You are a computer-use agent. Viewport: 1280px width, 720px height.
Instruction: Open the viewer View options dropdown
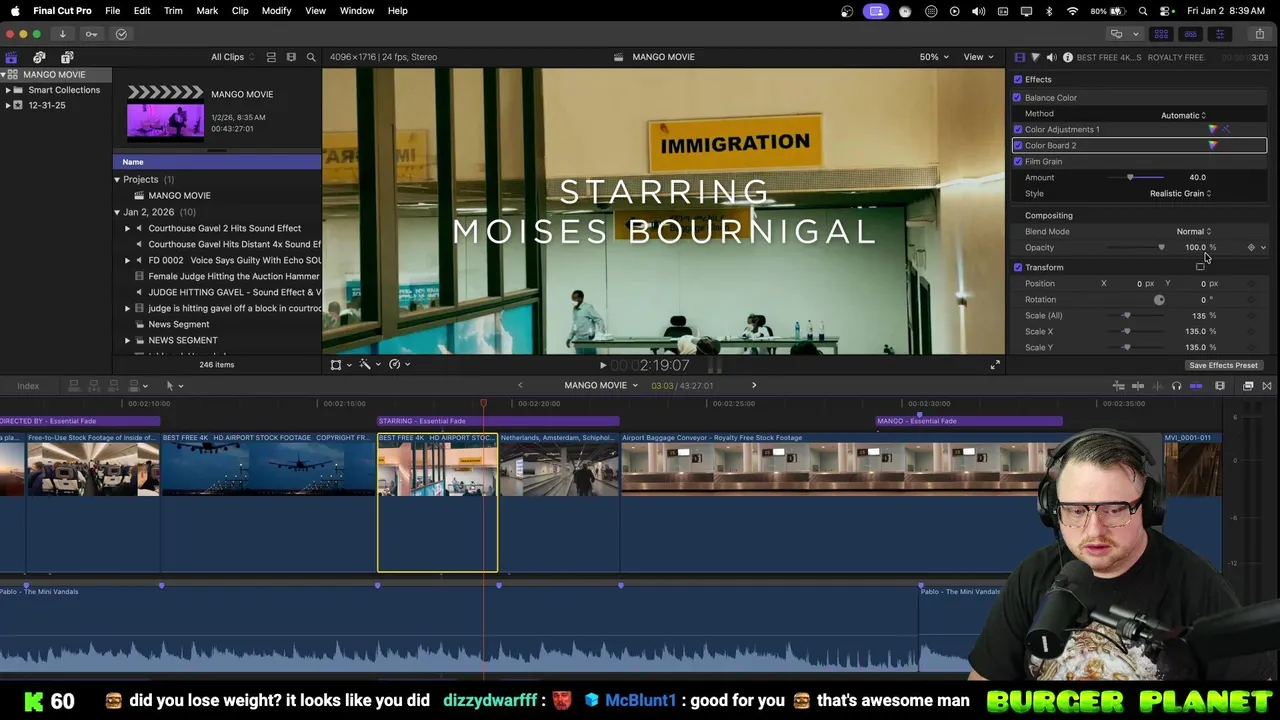978,57
